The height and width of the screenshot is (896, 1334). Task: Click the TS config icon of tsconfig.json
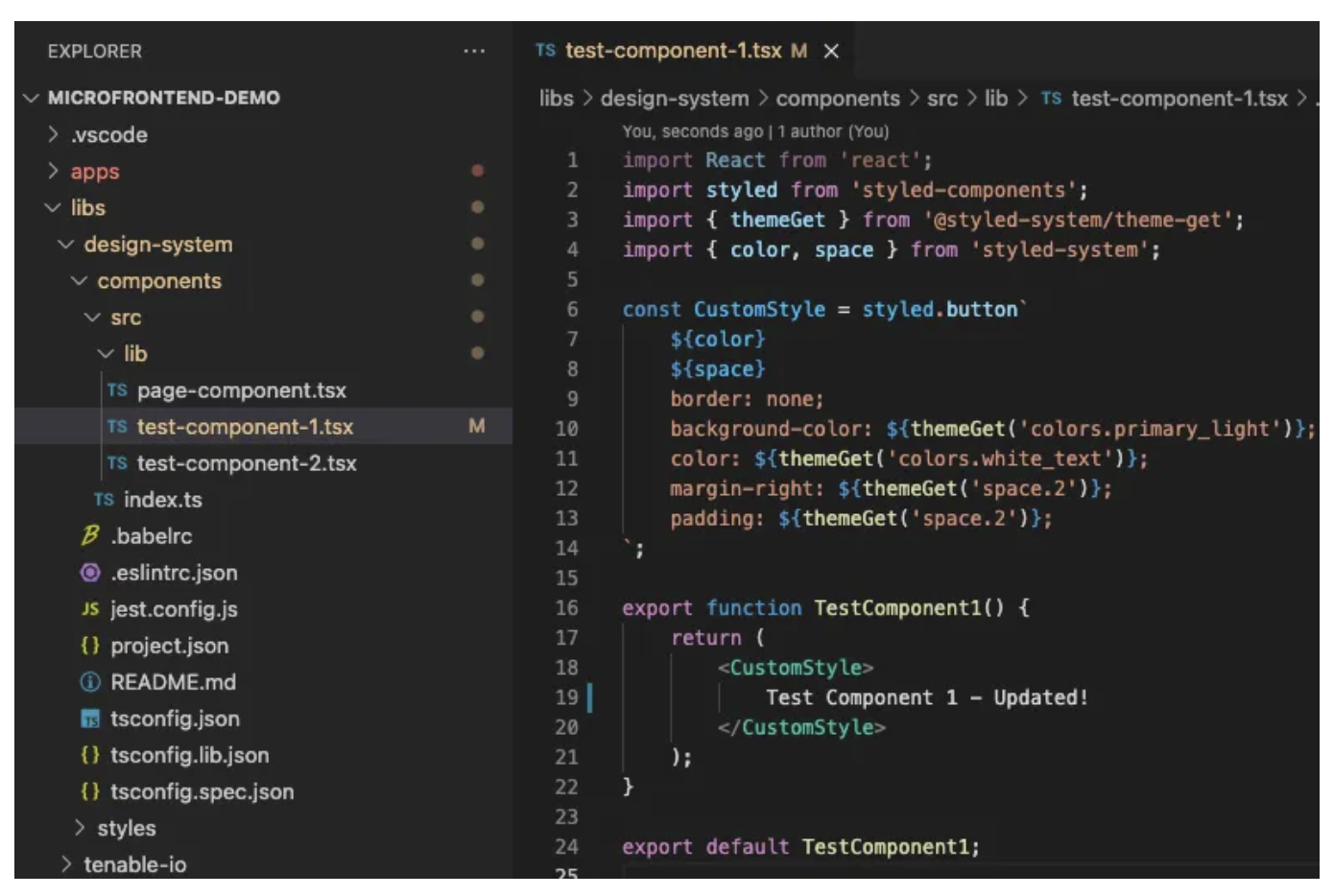click(x=90, y=719)
